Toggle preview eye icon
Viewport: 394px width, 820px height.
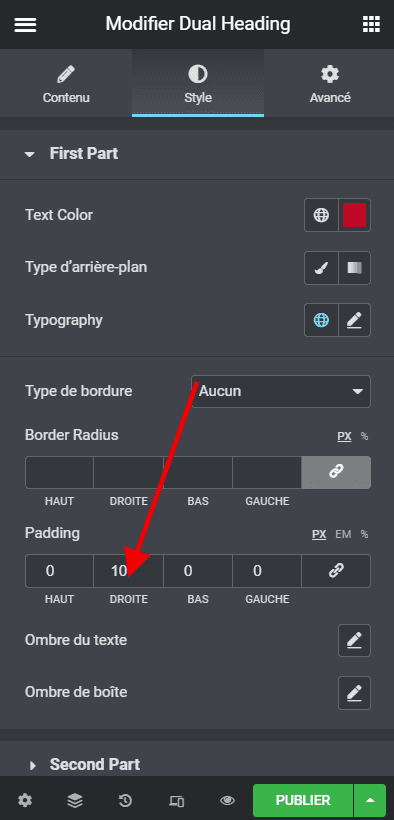227,800
